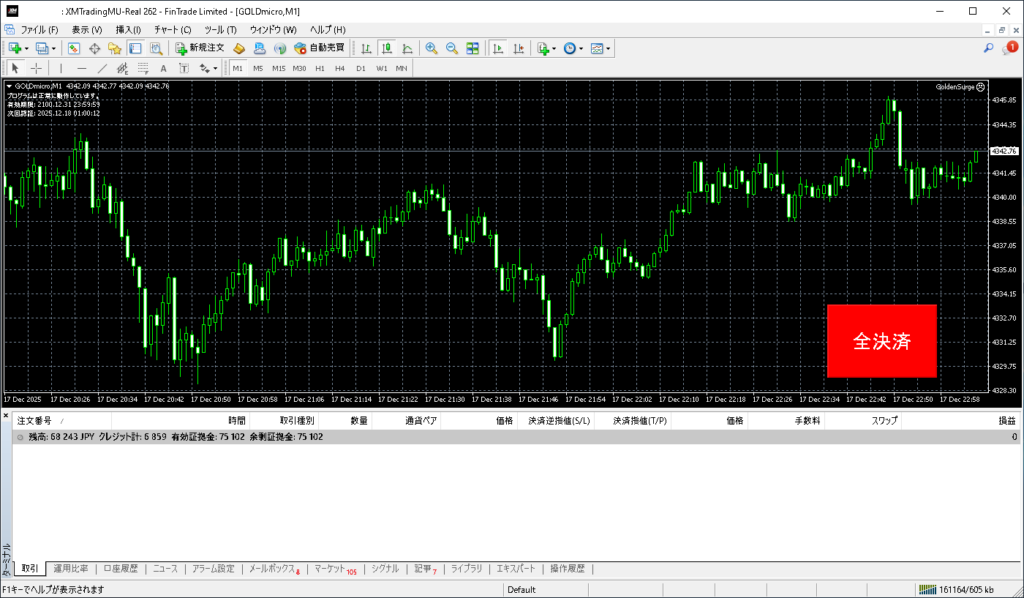
Task: Expand the new chart dropdown arrow
Action: pyautogui.click(x=26, y=48)
